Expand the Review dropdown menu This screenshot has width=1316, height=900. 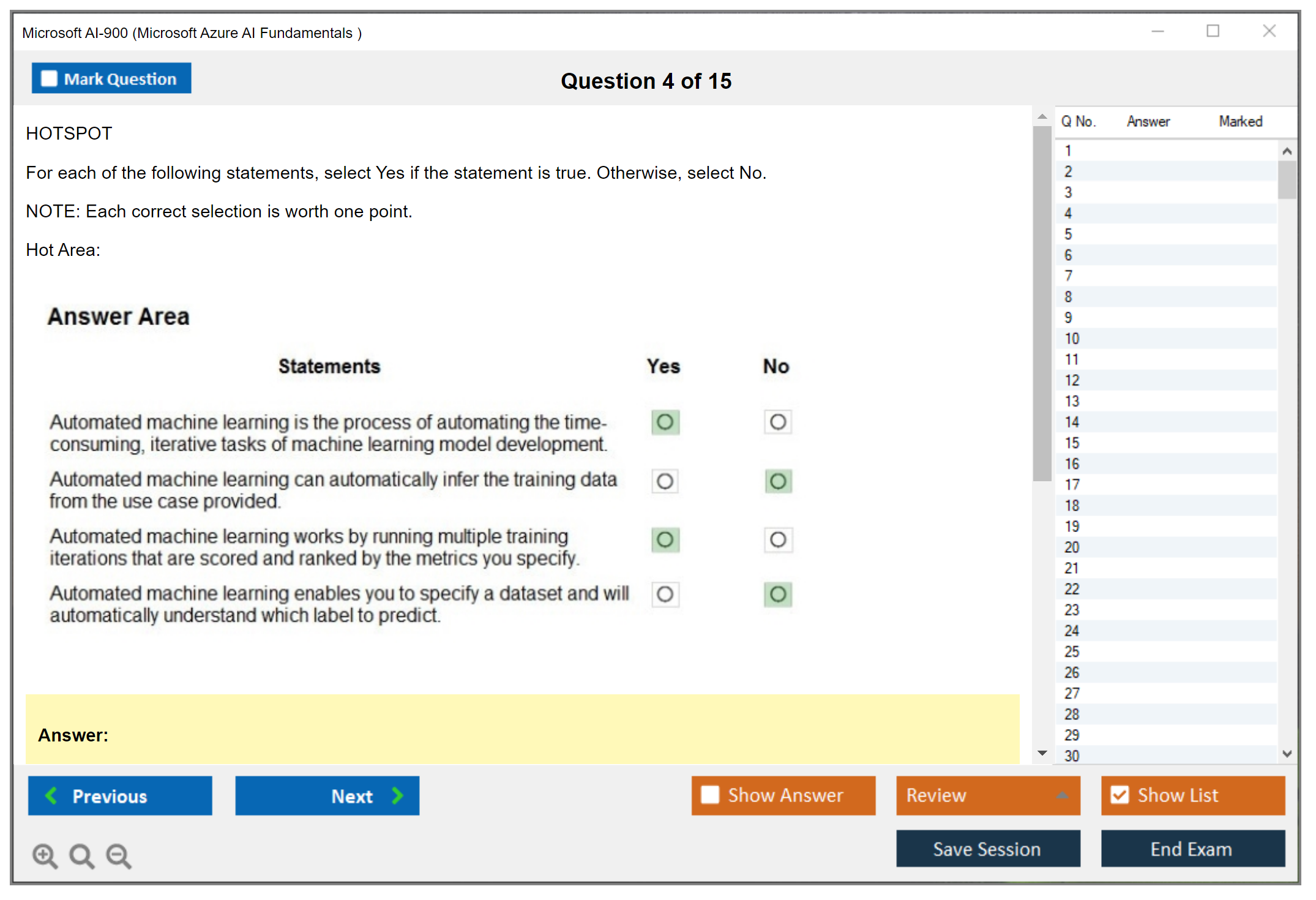tap(1062, 795)
